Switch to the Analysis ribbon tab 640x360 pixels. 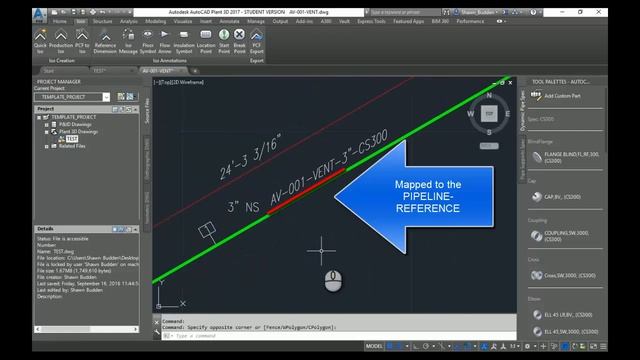[129, 21]
